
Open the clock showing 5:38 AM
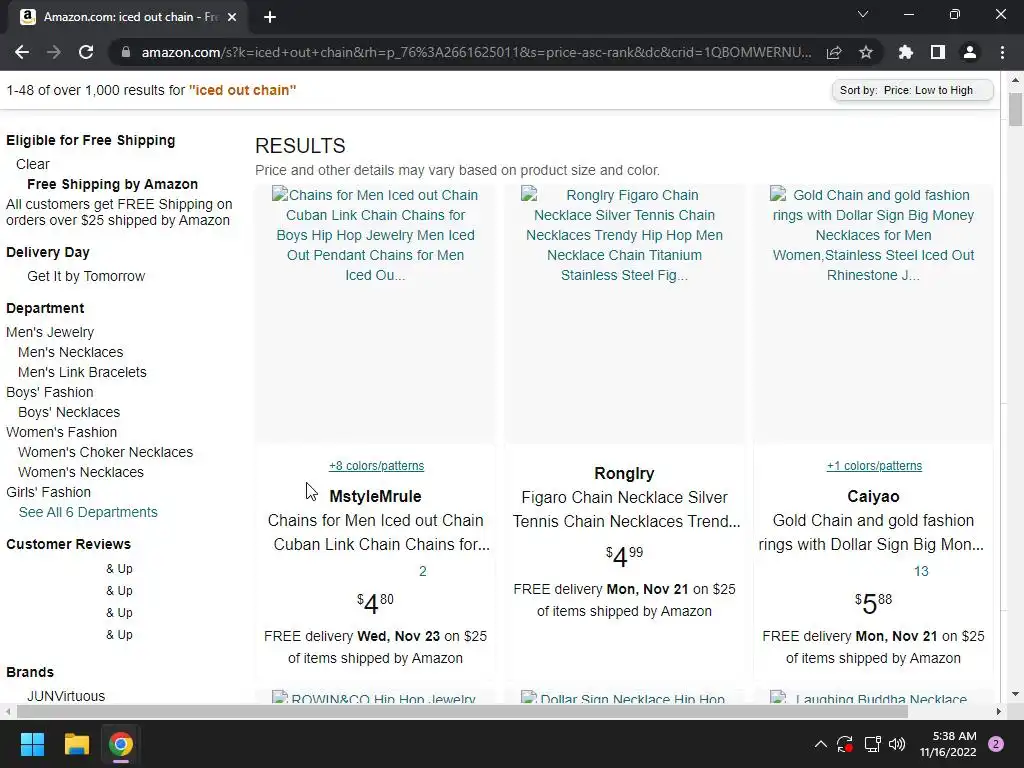[948, 744]
